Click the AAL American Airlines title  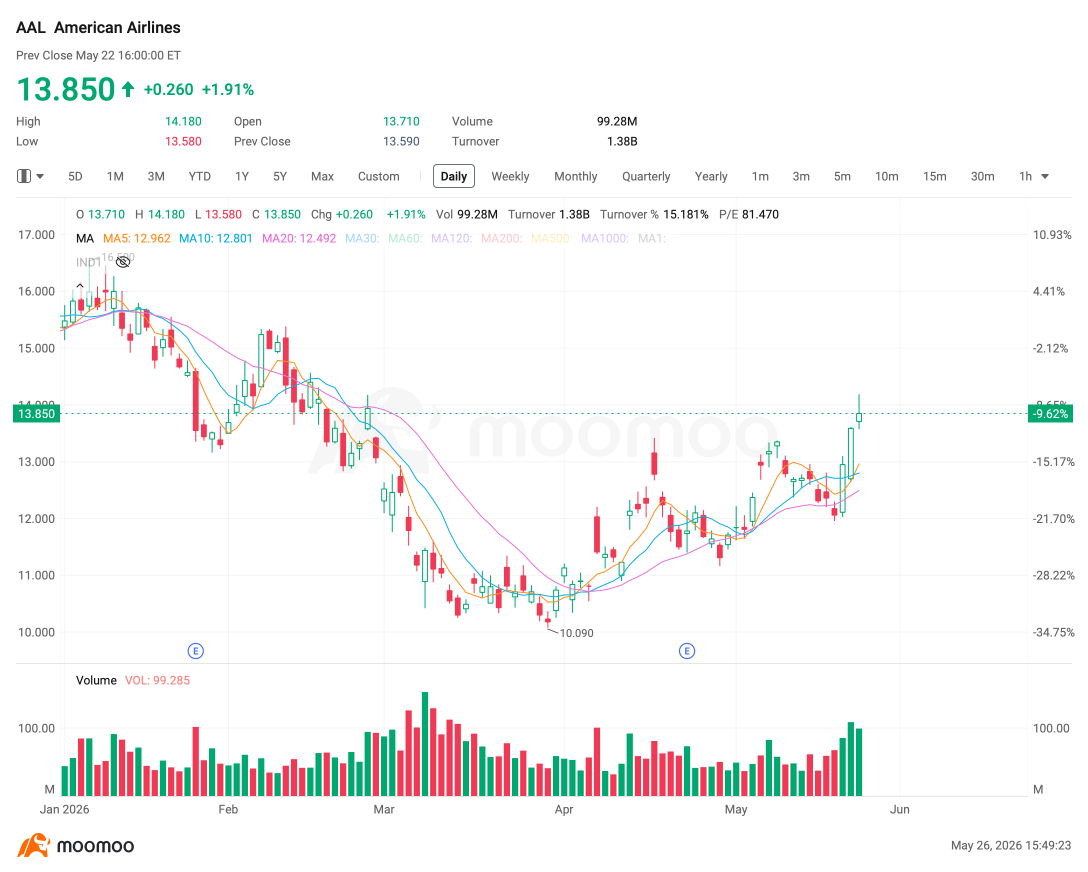pos(98,28)
